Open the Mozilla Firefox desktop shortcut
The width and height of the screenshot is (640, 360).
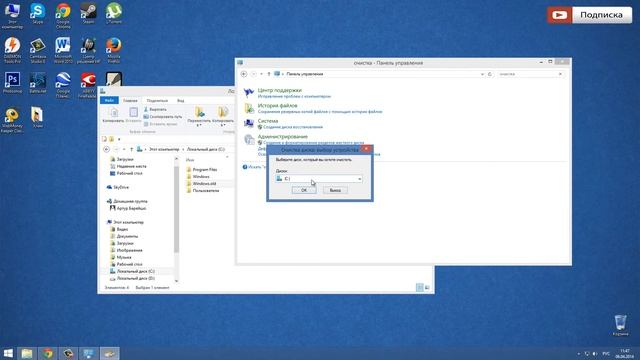tap(113, 50)
